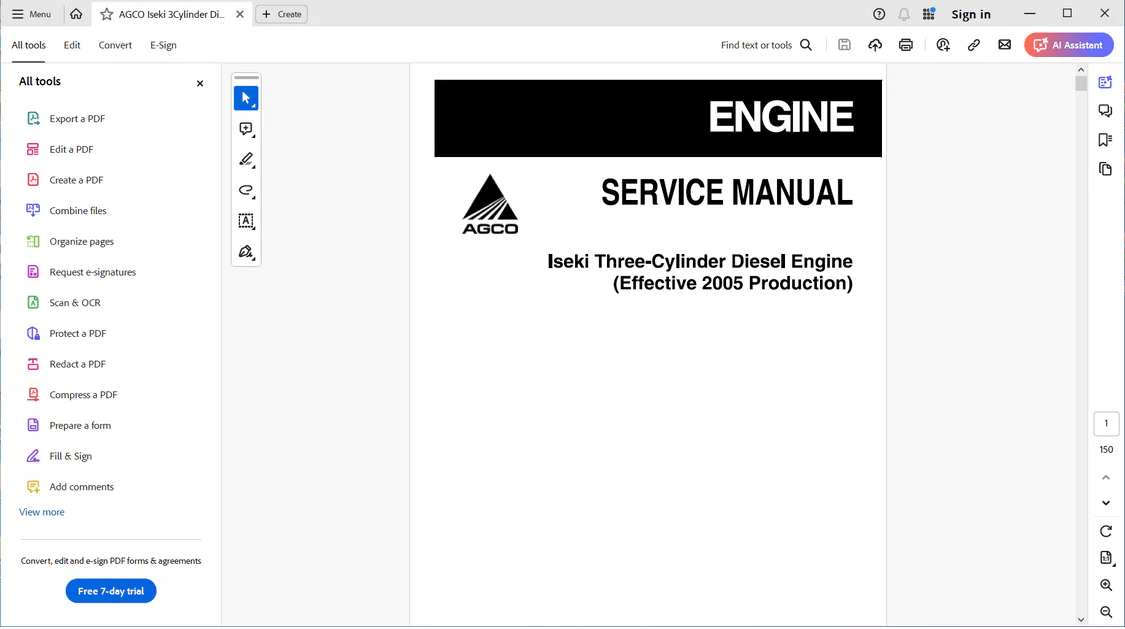
Task: Start the Free 7-day trial
Action: pos(111,591)
